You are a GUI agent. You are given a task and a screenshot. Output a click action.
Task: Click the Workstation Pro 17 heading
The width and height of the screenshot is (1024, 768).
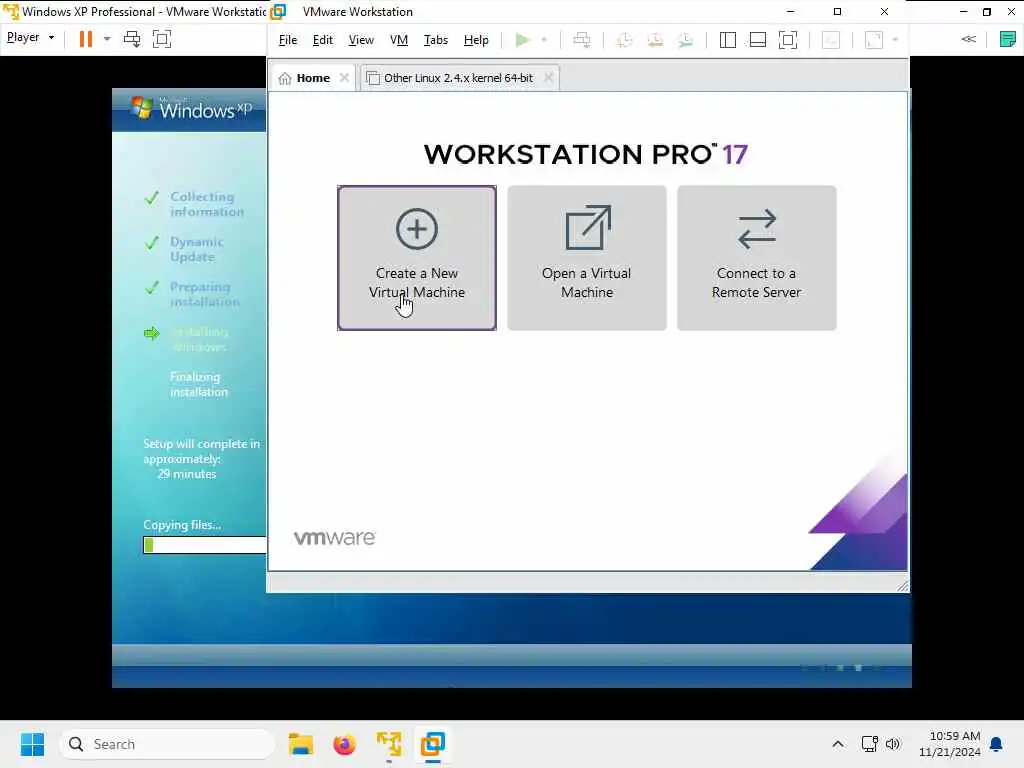click(586, 155)
